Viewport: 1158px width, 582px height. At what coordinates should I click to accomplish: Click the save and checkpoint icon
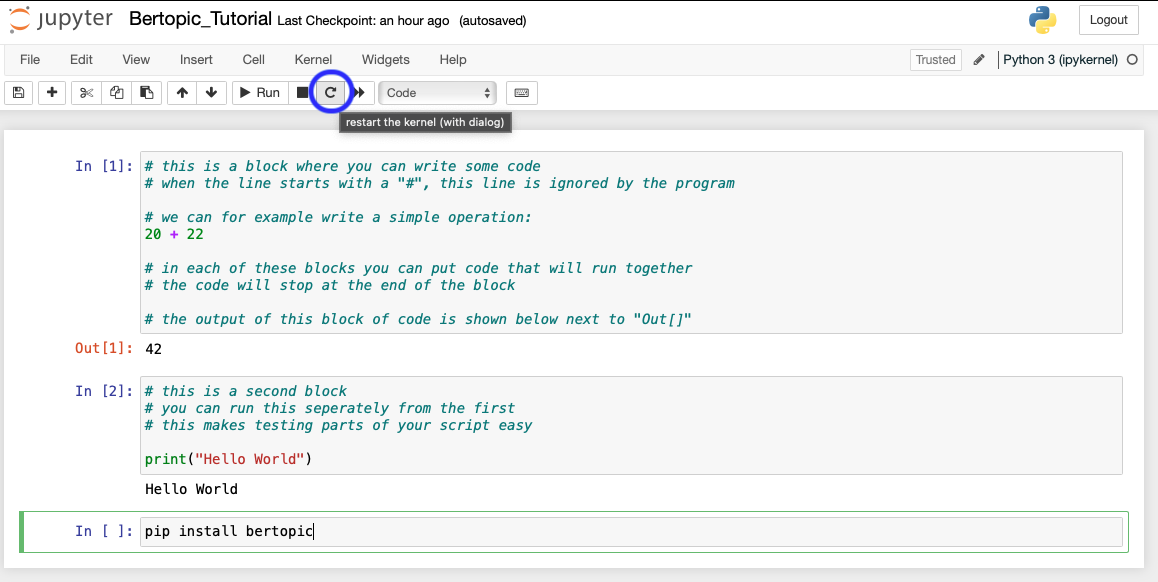[18, 93]
